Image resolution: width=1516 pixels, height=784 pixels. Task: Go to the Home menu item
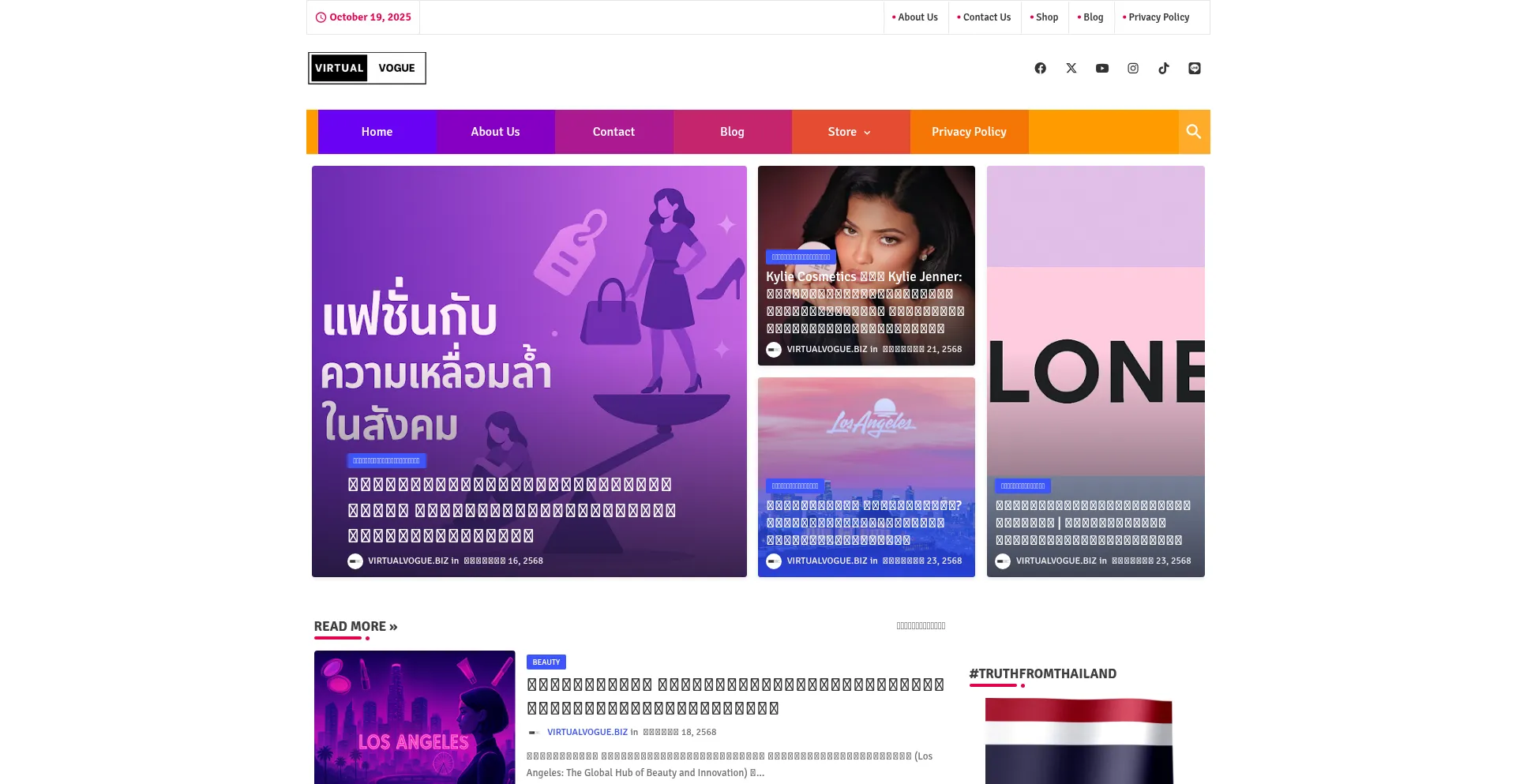point(377,132)
